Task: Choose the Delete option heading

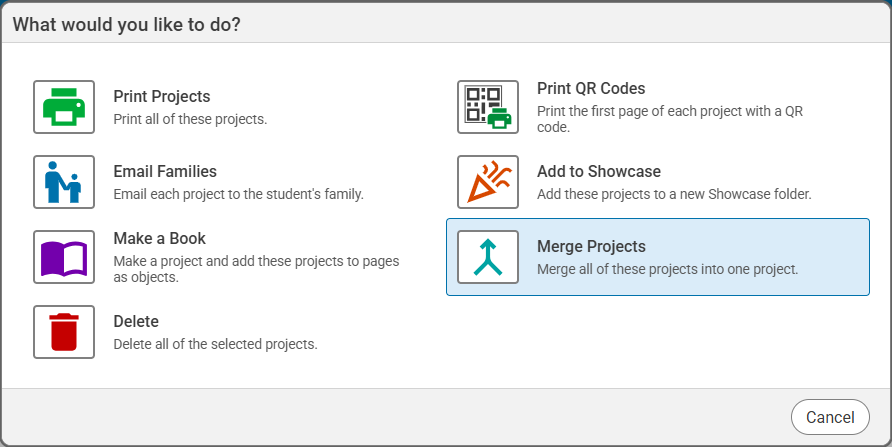Action: pyautogui.click(x=136, y=322)
